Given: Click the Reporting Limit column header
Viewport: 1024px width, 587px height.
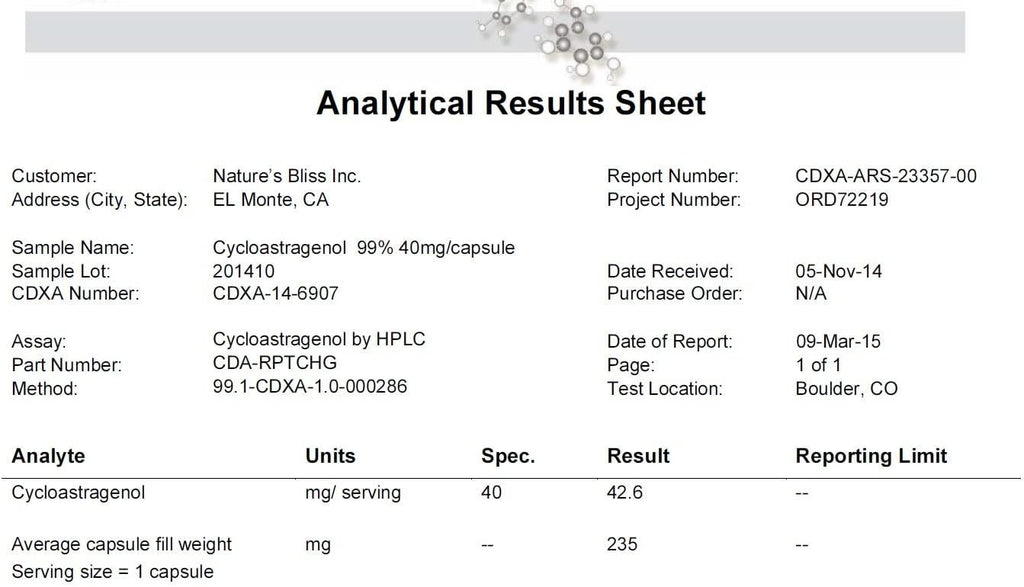Looking at the screenshot, I should (x=871, y=456).
